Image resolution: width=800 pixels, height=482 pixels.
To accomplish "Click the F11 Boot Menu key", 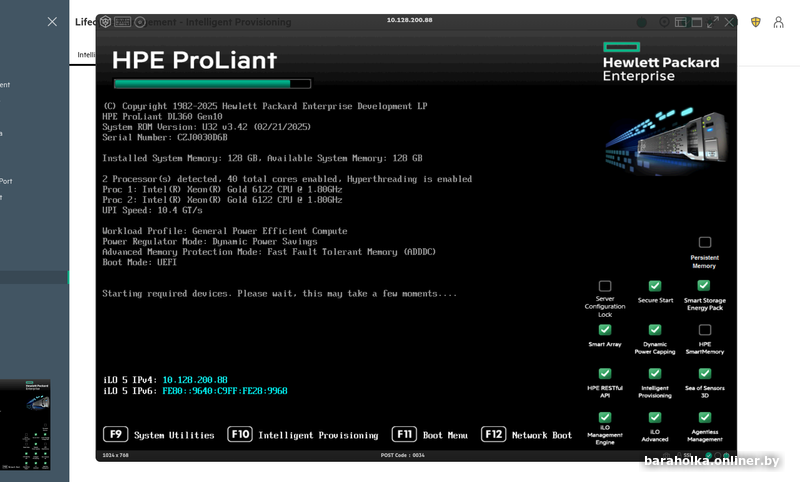I will coord(430,435).
